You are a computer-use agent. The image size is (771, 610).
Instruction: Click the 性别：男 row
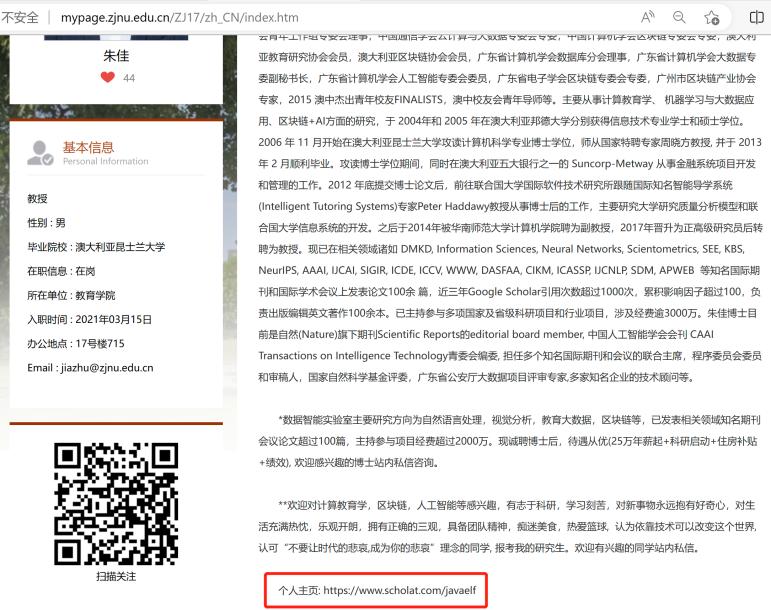[x=46, y=223]
